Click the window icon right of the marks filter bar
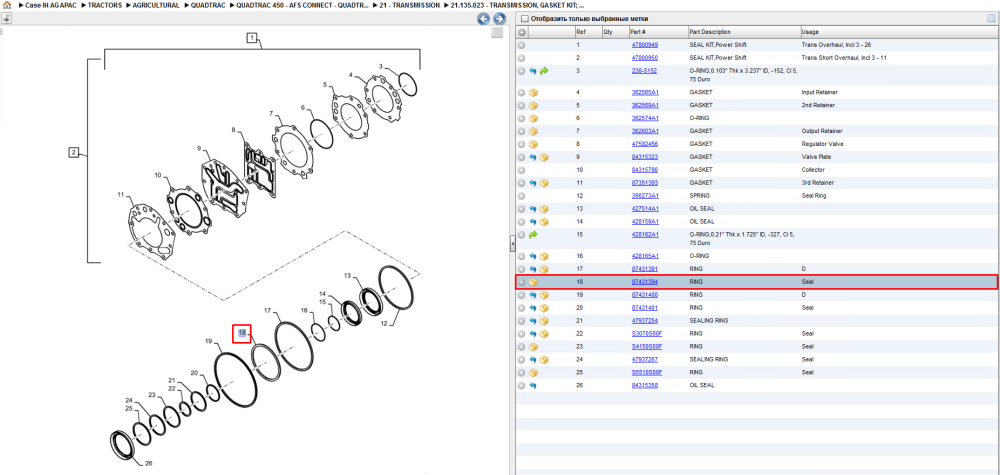 (991, 18)
